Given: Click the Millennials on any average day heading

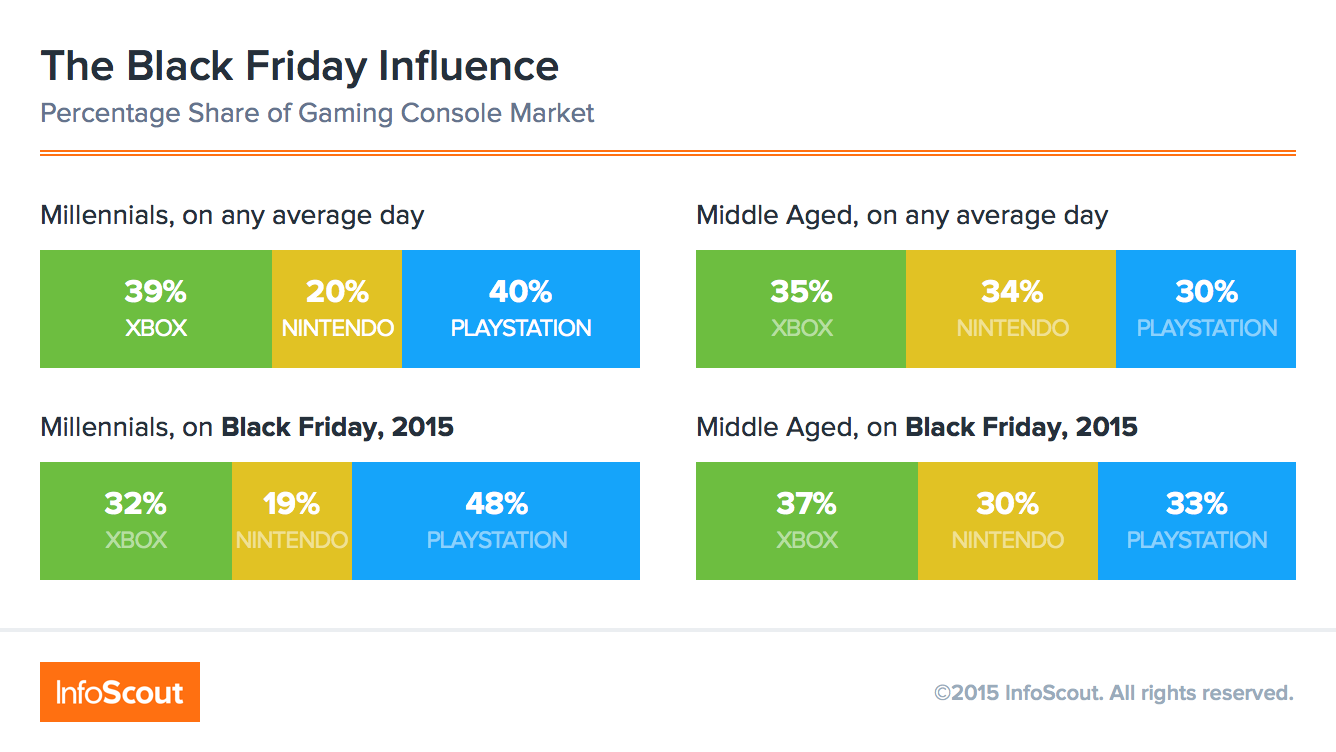Looking at the screenshot, I should [x=232, y=216].
